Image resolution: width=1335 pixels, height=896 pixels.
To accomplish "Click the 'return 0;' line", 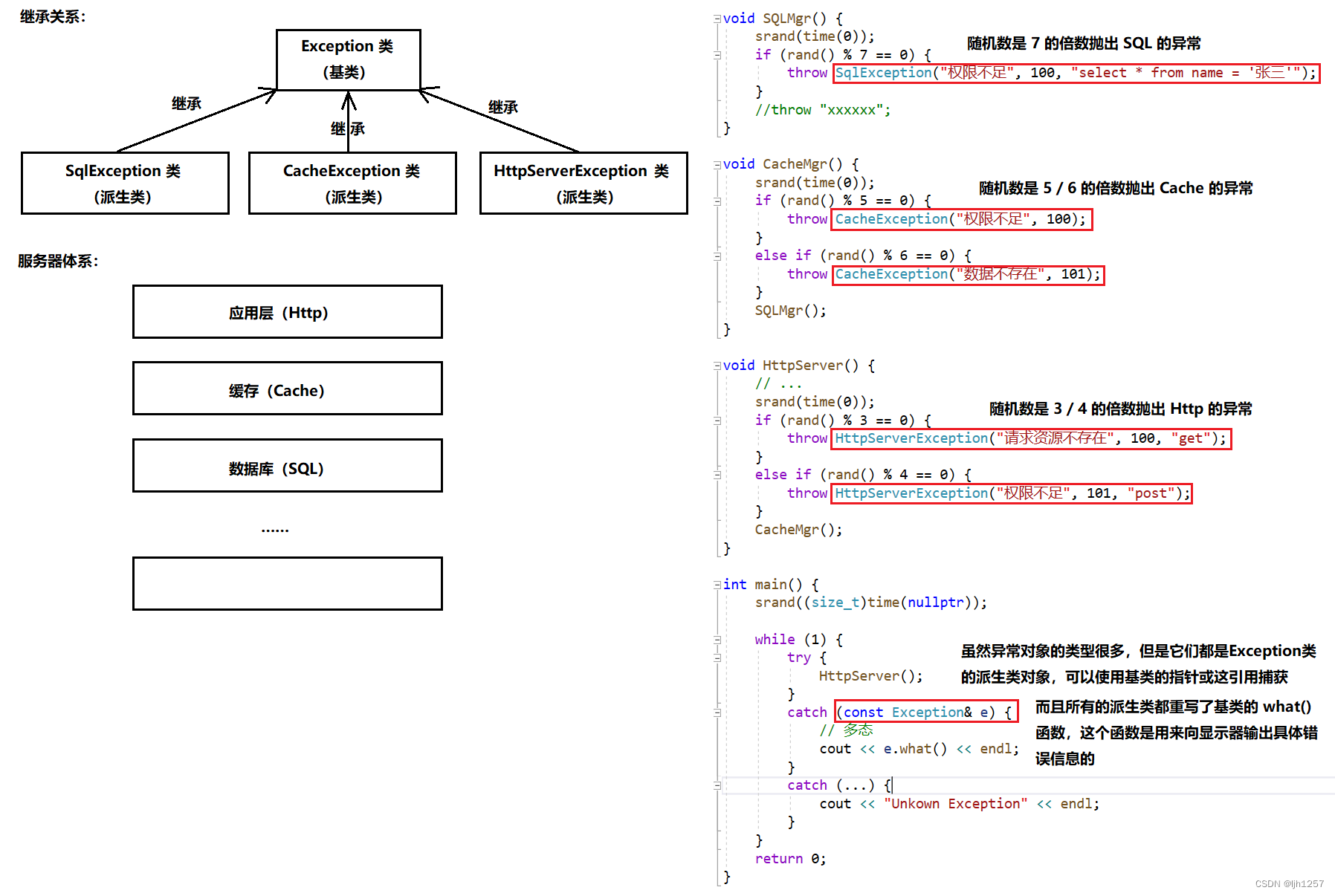I will pos(790,859).
